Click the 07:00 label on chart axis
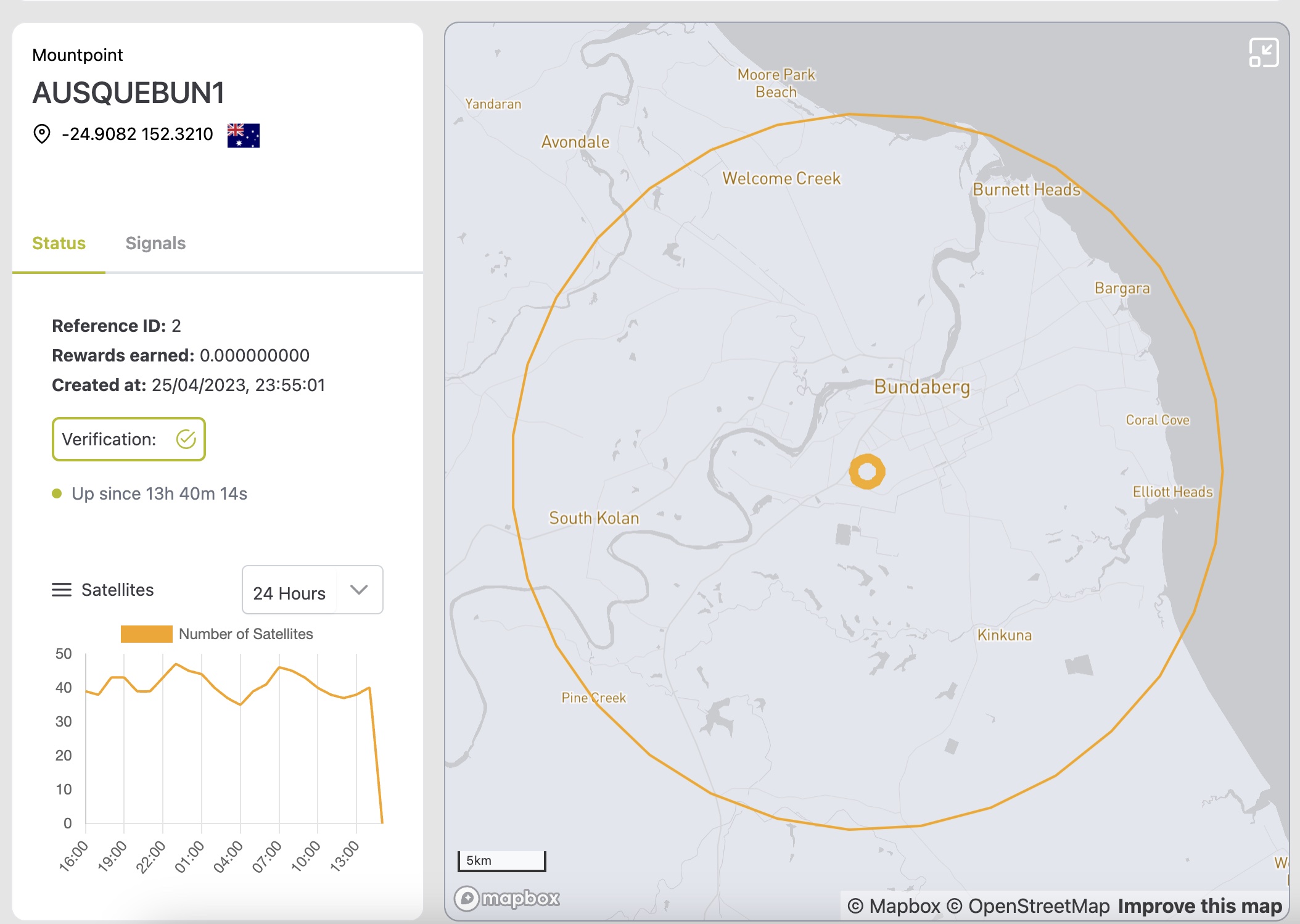Image resolution: width=1300 pixels, height=924 pixels. (x=267, y=857)
